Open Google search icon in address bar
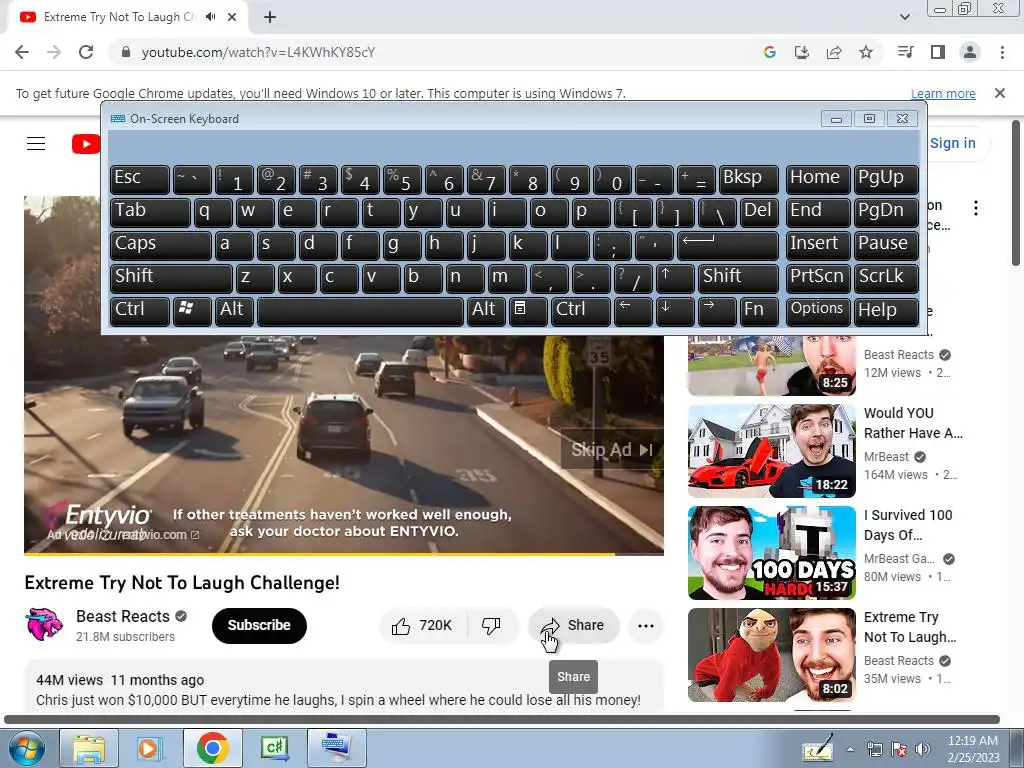1024x768 pixels. point(769,52)
